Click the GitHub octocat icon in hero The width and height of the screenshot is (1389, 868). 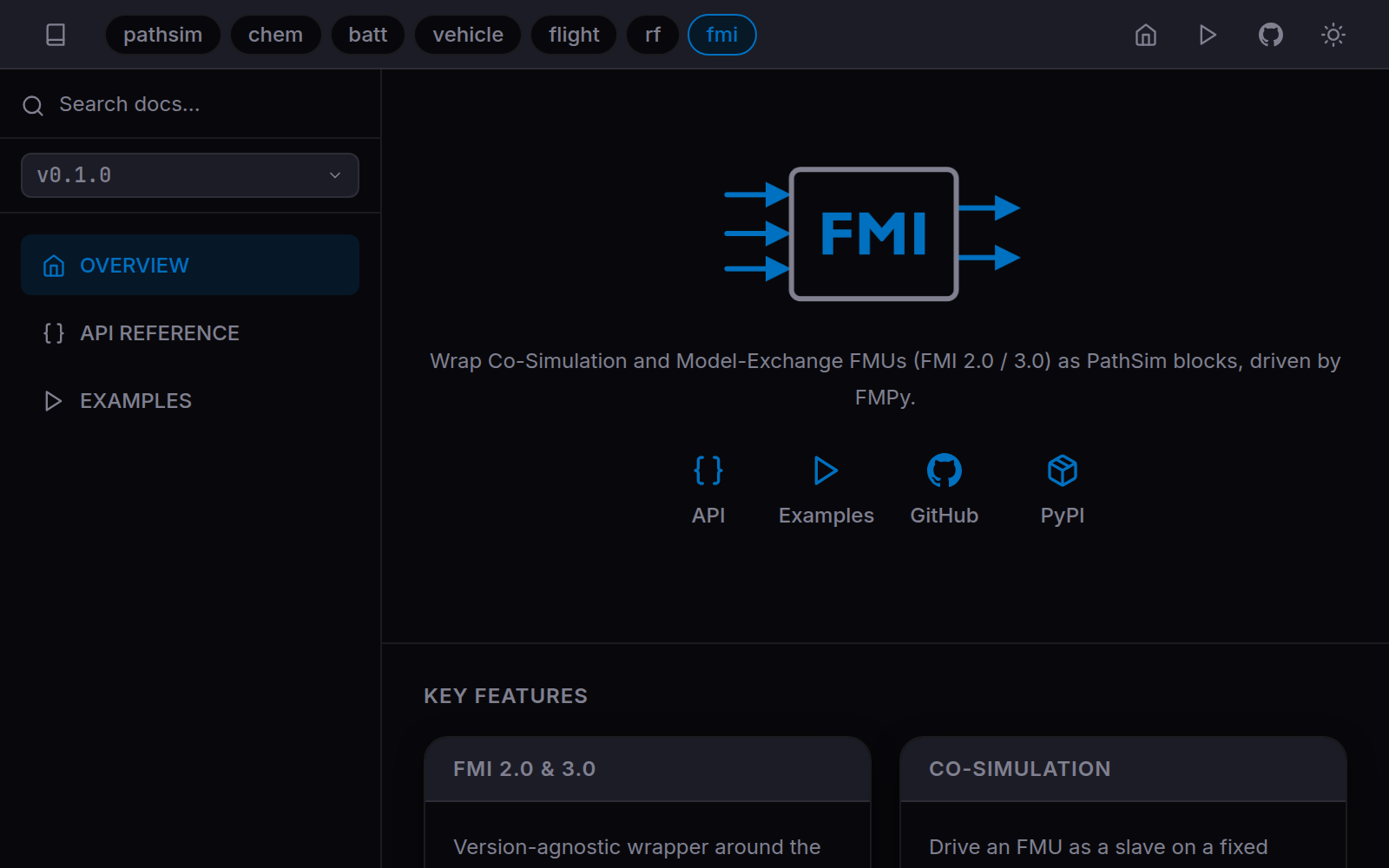tap(945, 470)
